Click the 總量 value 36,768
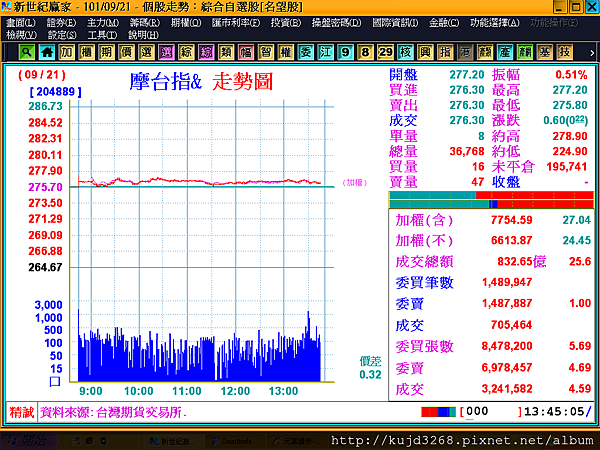600x450 pixels. click(x=467, y=151)
